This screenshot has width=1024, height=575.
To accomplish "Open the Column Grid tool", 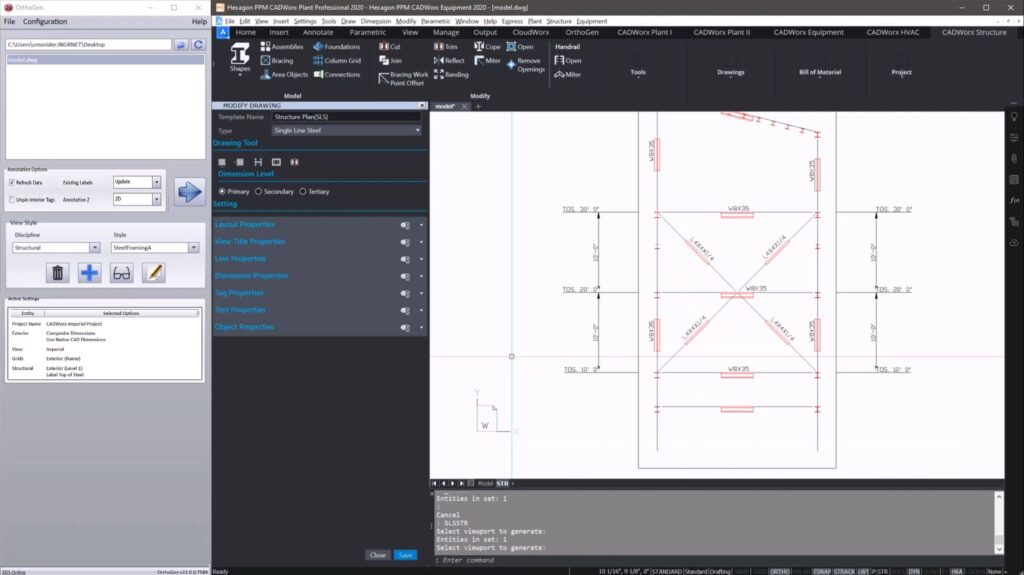I will pyautogui.click(x=335, y=61).
